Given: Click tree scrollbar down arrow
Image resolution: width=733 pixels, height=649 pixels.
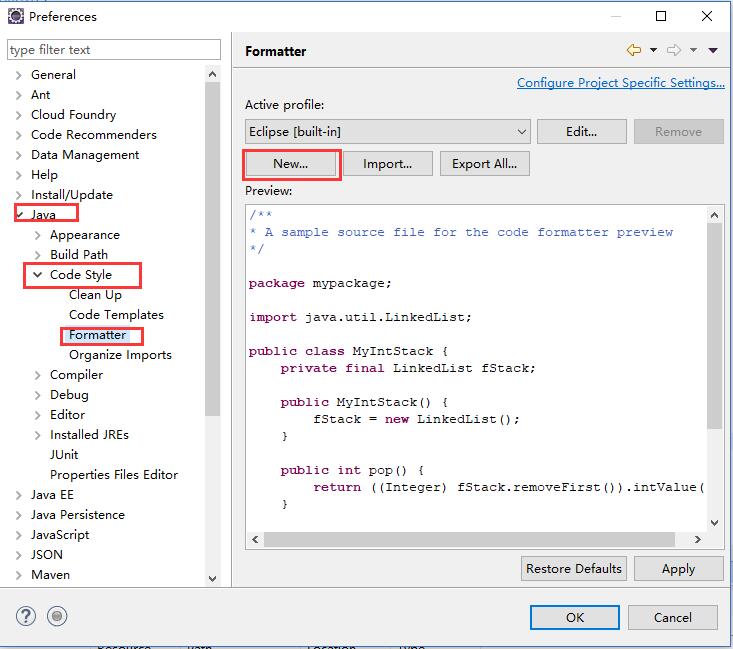Looking at the screenshot, I should point(212,578).
